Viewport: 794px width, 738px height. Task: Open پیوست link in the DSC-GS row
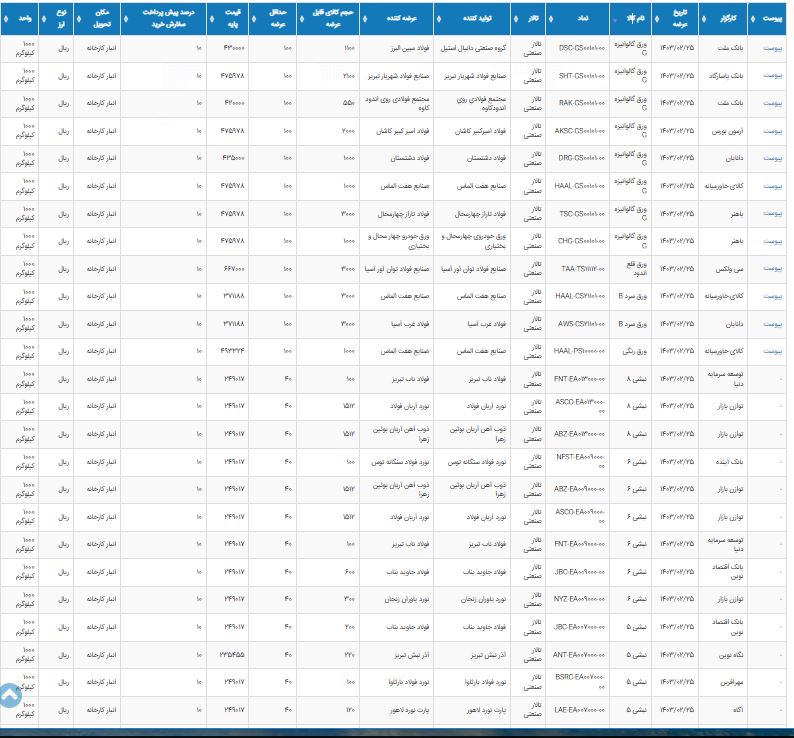click(772, 49)
